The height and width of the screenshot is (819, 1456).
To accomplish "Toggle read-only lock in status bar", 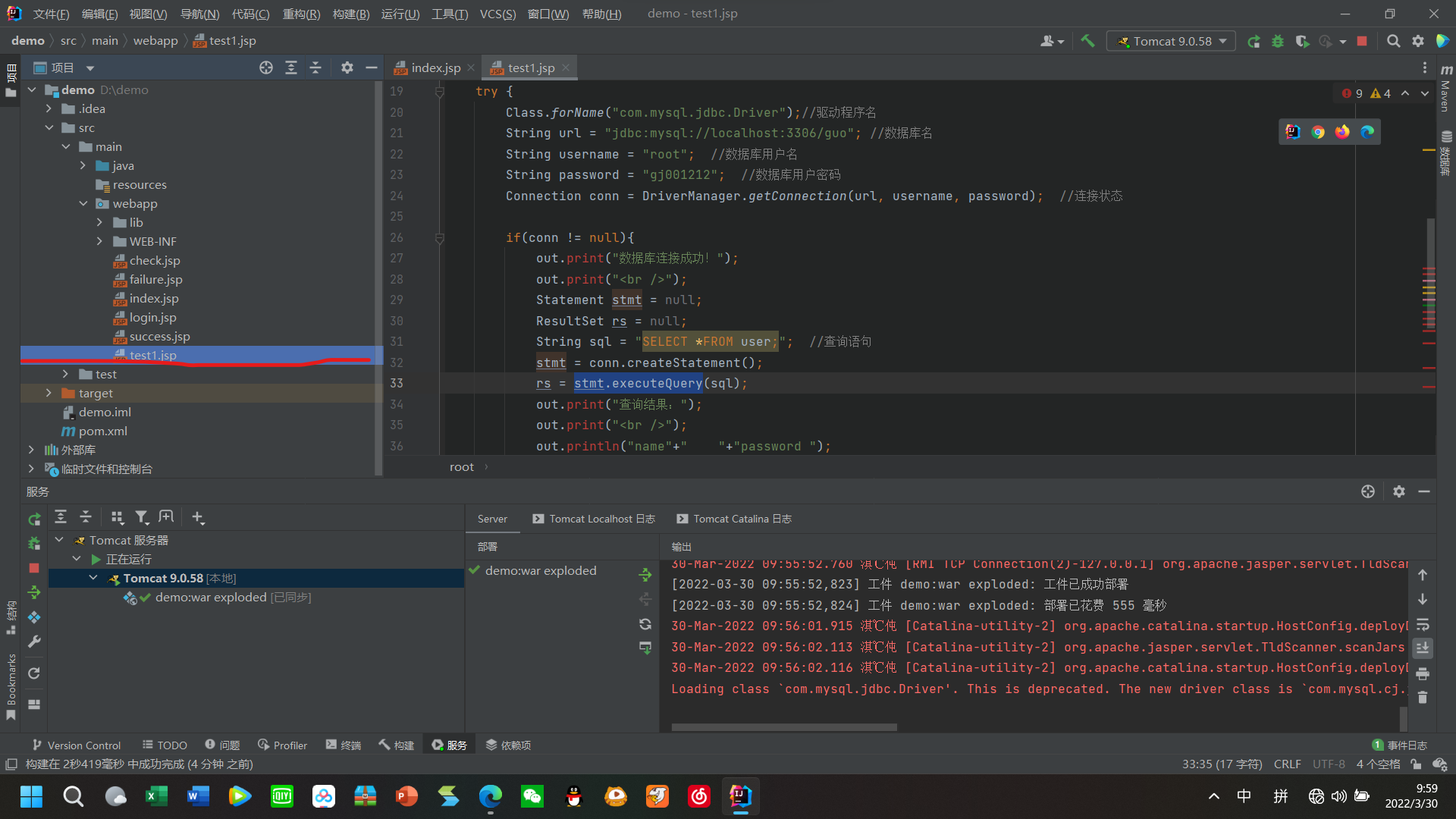I will click(x=1416, y=764).
